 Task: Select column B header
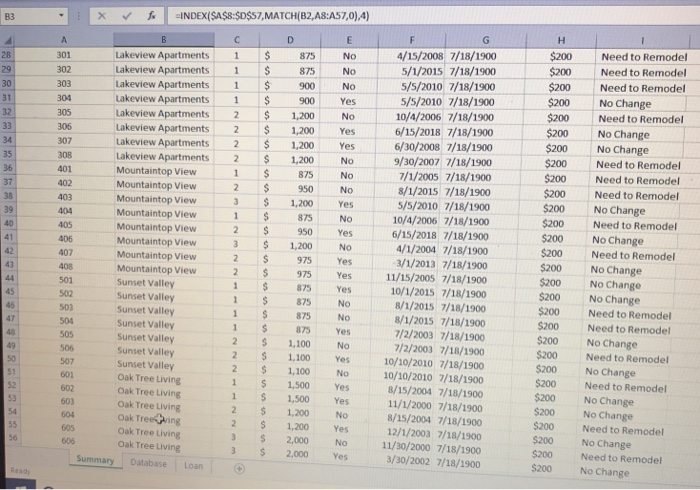tap(164, 40)
